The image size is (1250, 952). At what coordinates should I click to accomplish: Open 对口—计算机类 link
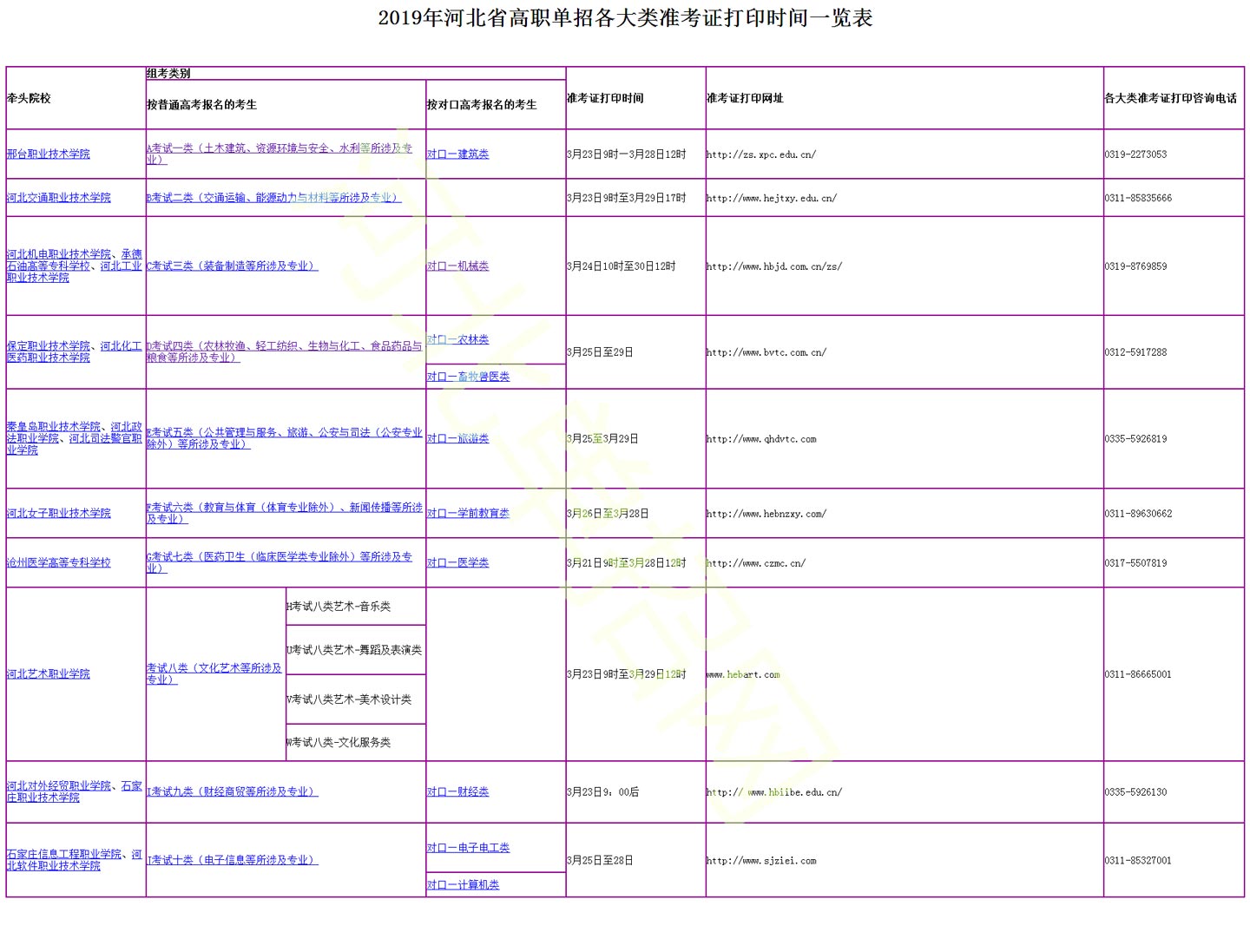click(464, 884)
